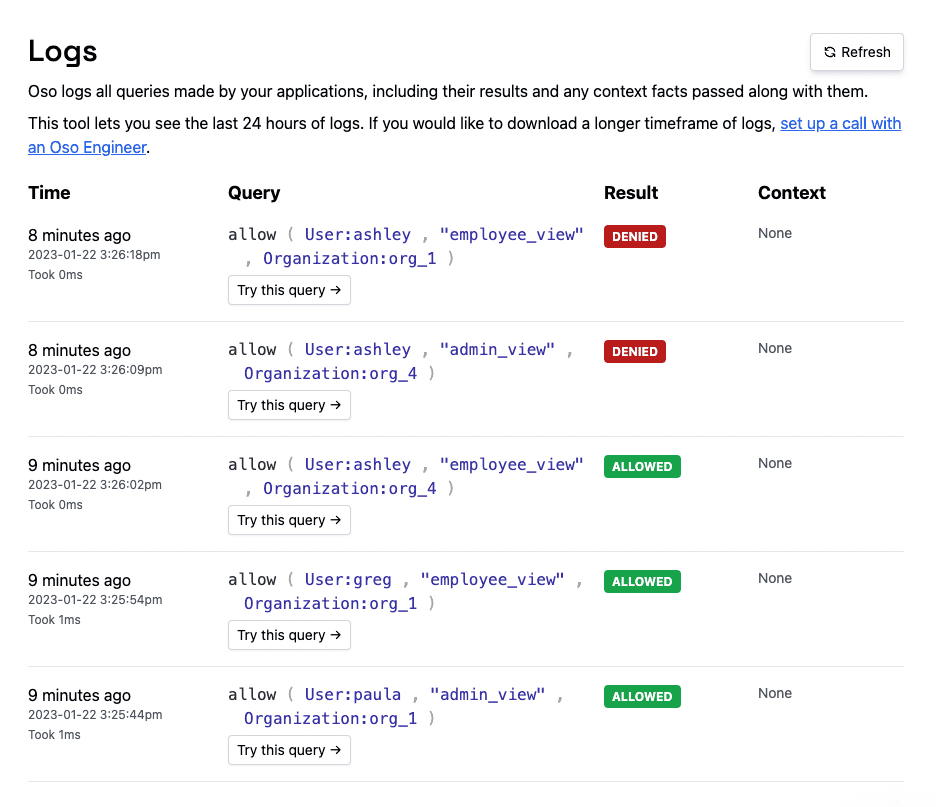Click the Context column header
Viewport: 936px width, 807px height.
(x=792, y=193)
